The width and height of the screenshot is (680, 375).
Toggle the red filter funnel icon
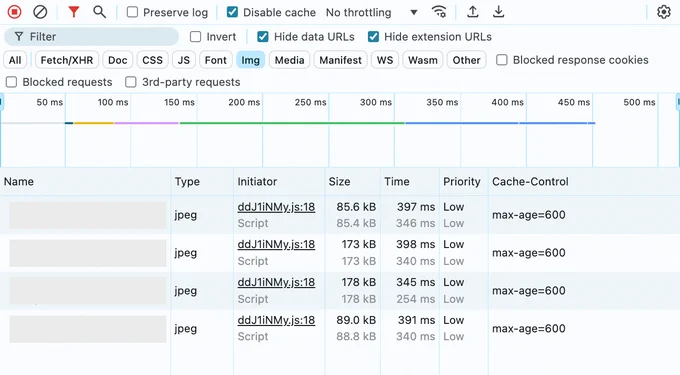click(x=74, y=12)
